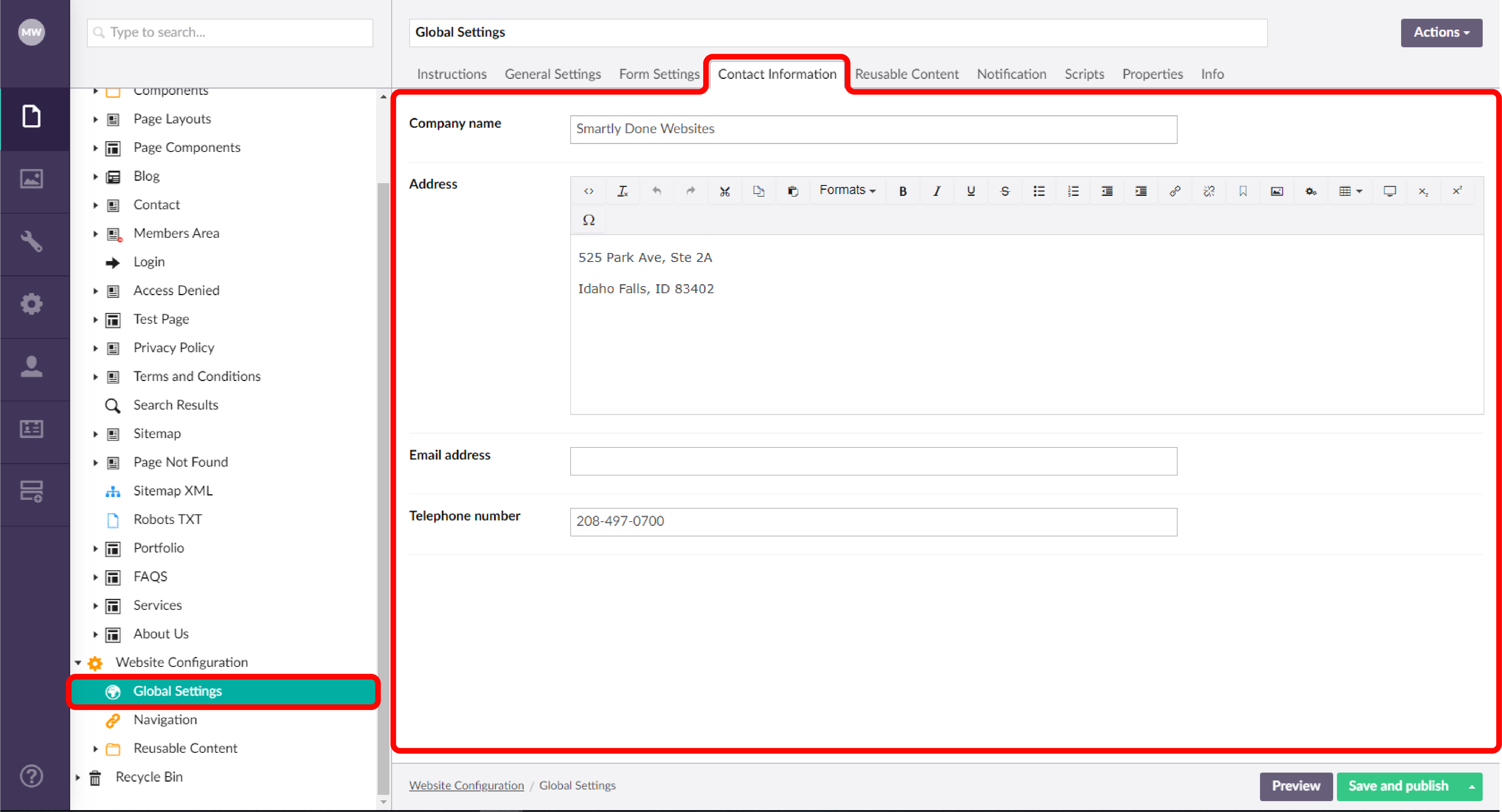This screenshot has height=812, width=1502.
Task: Open the Members section in sidebar
Action: point(32,429)
